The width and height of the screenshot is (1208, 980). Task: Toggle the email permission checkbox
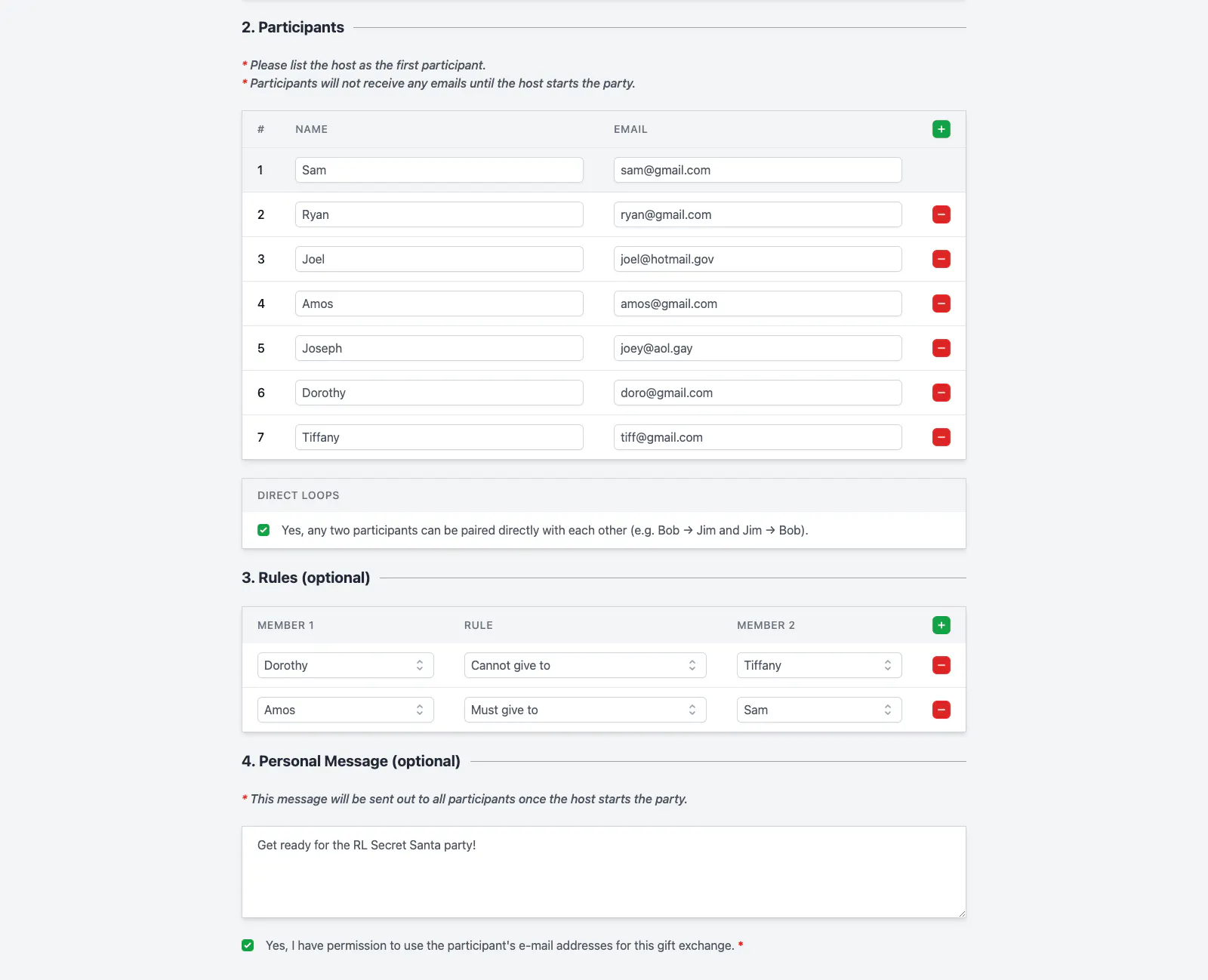point(248,945)
